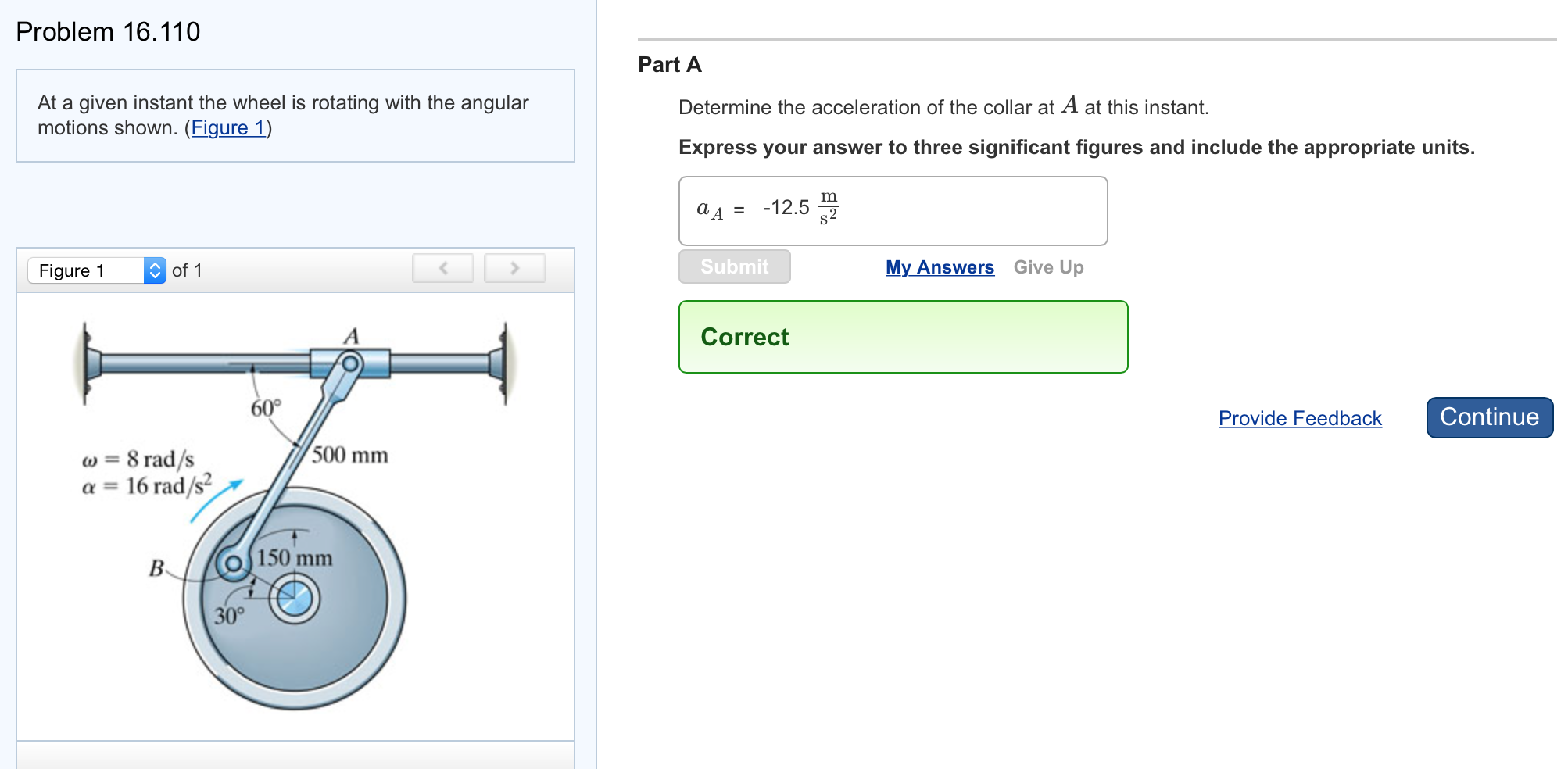This screenshot has height=769, width=1568.
Task: Open Provide Feedback
Action: pos(1298,418)
